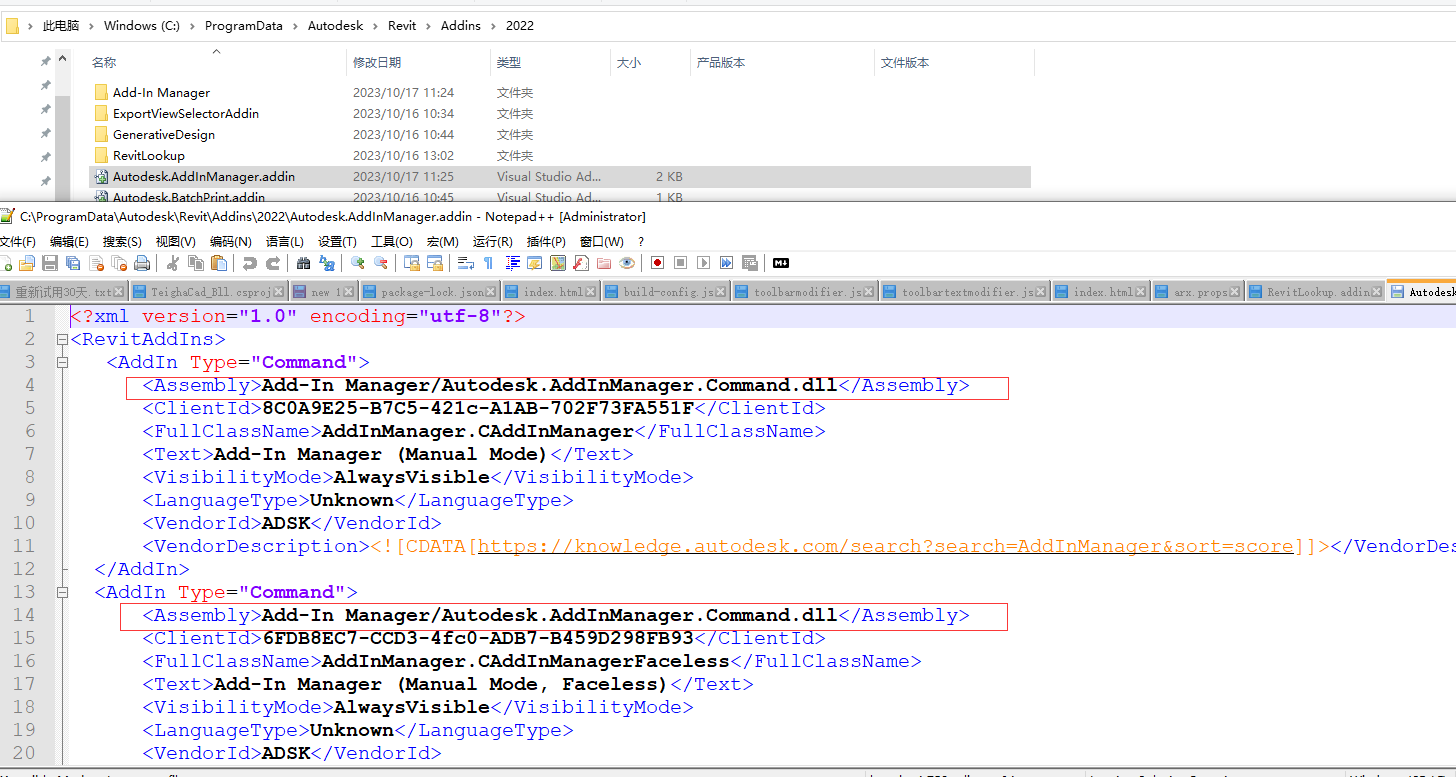The height and width of the screenshot is (777, 1456).
Task: Click line 8 VisibilityMode AlwaysVisible text
Action: coord(418,477)
